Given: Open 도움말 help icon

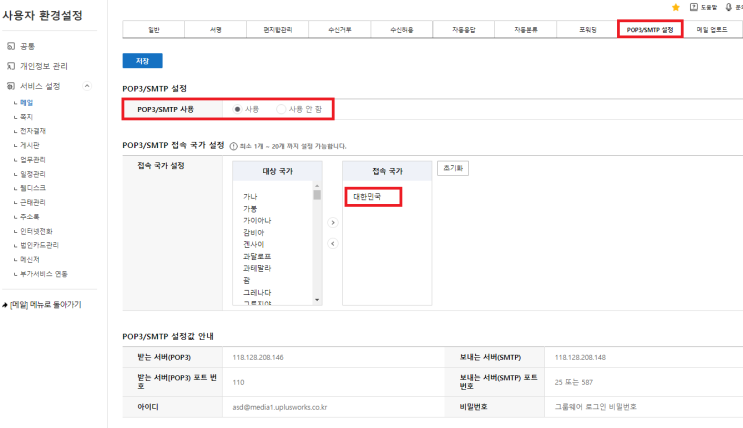Looking at the screenshot, I should pos(694,7).
